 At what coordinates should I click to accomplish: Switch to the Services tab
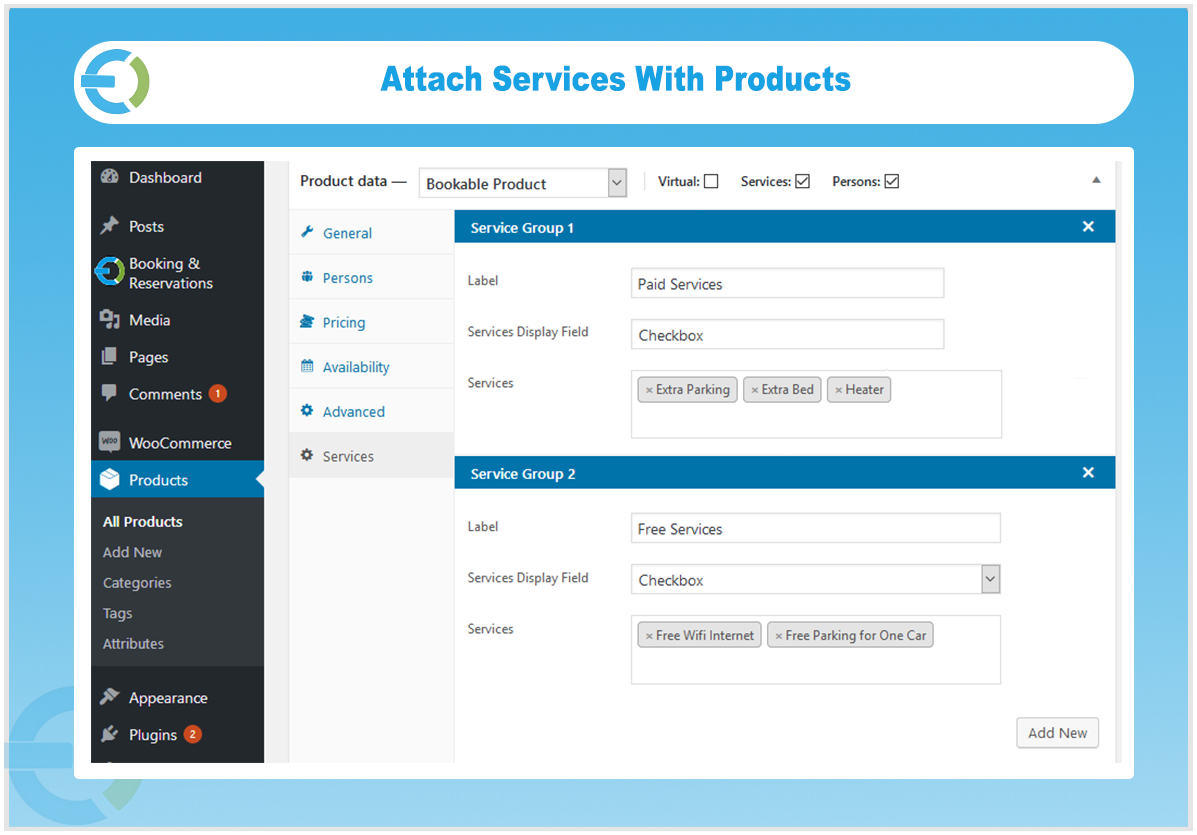point(345,455)
